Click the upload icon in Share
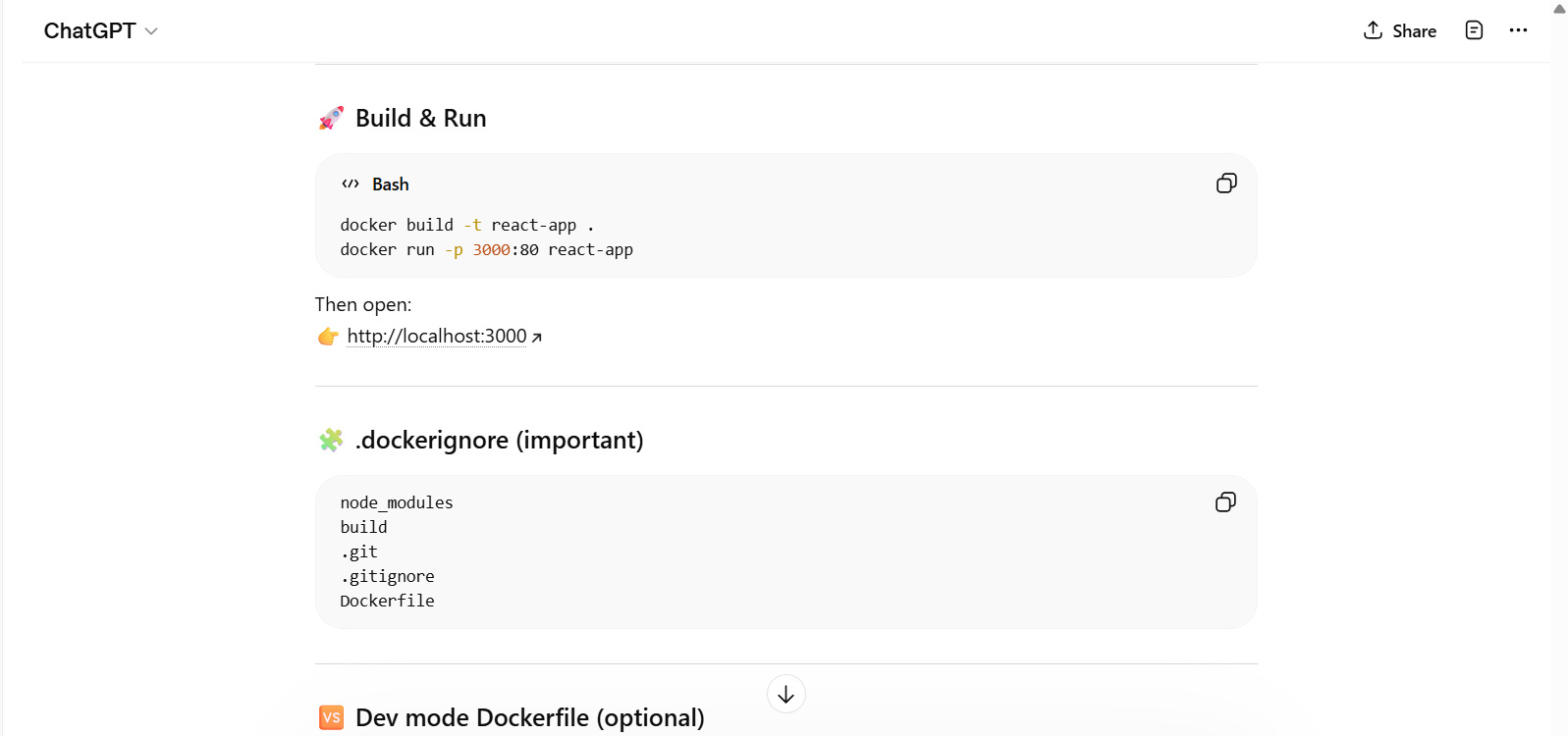The height and width of the screenshot is (736, 1568). tap(1373, 30)
